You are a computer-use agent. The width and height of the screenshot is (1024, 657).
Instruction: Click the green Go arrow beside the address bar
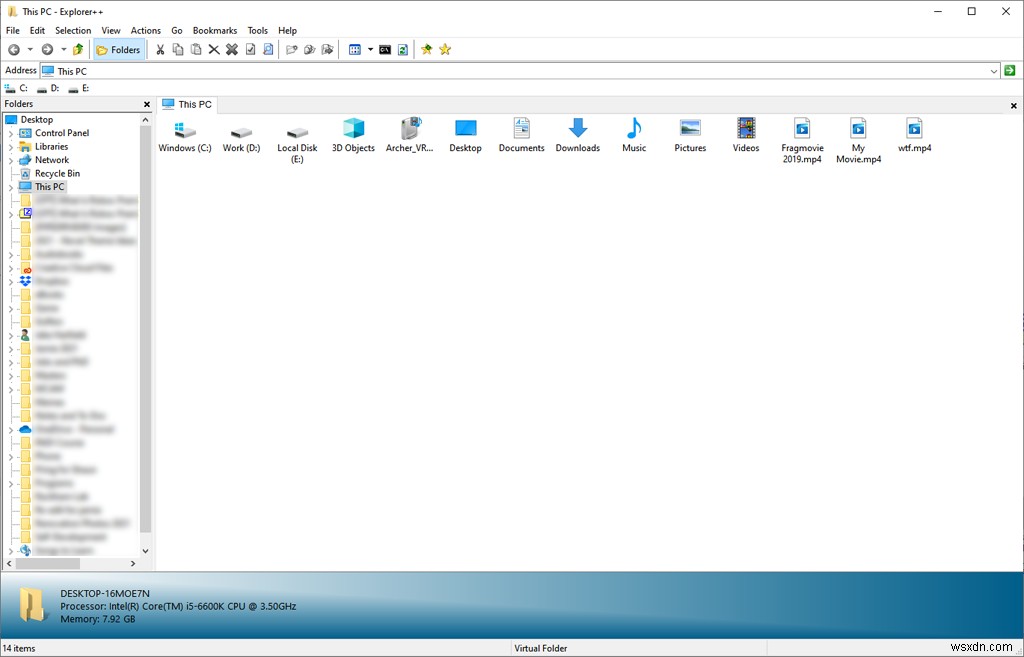(1009, 70)
